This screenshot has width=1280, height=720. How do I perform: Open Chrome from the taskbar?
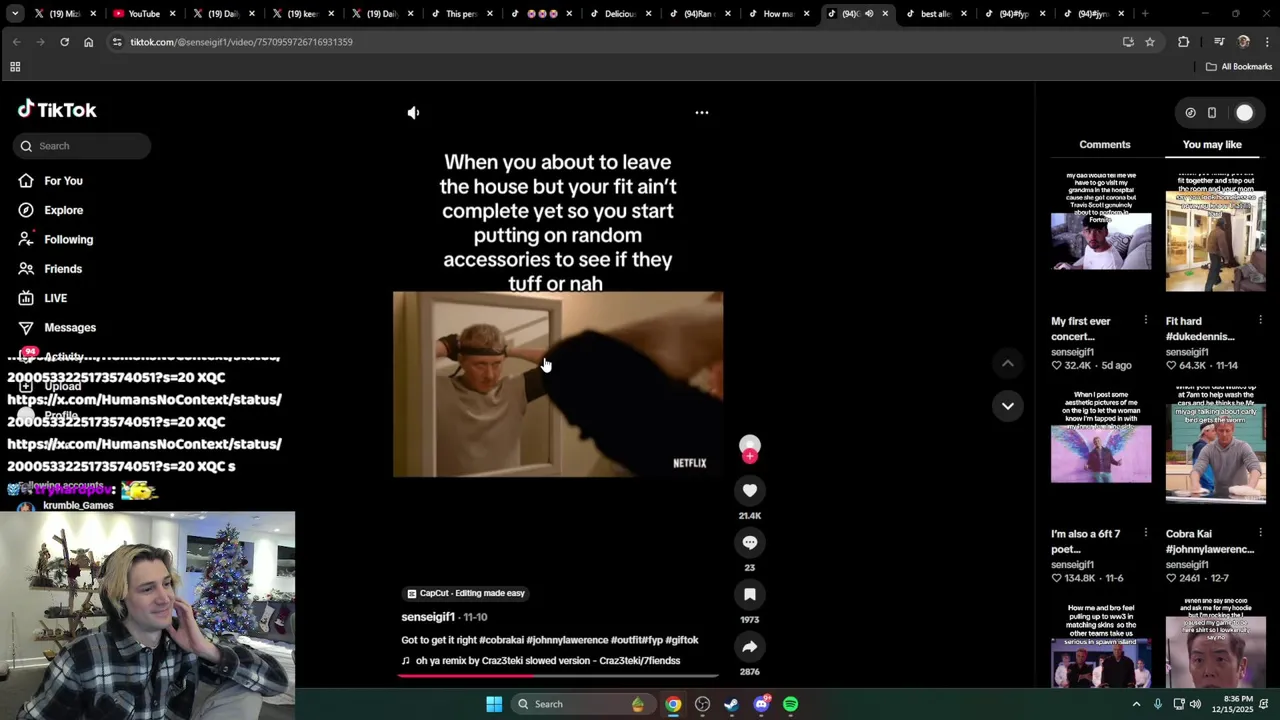[673, 704]
